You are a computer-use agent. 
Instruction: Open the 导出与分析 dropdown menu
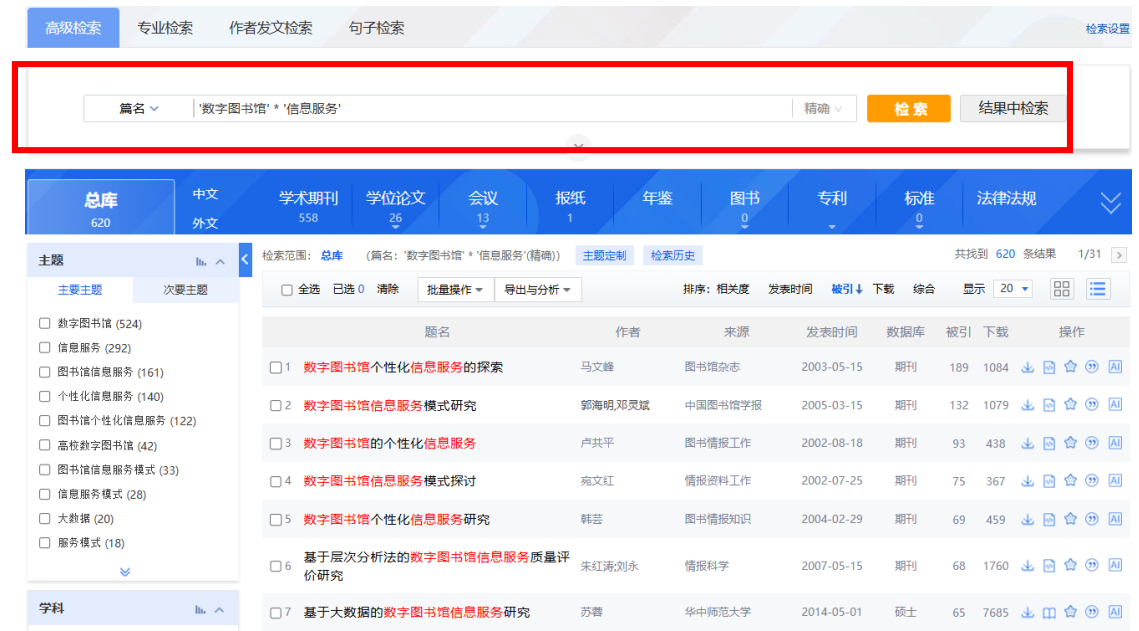pyautogui.click(x=537, y=290)
